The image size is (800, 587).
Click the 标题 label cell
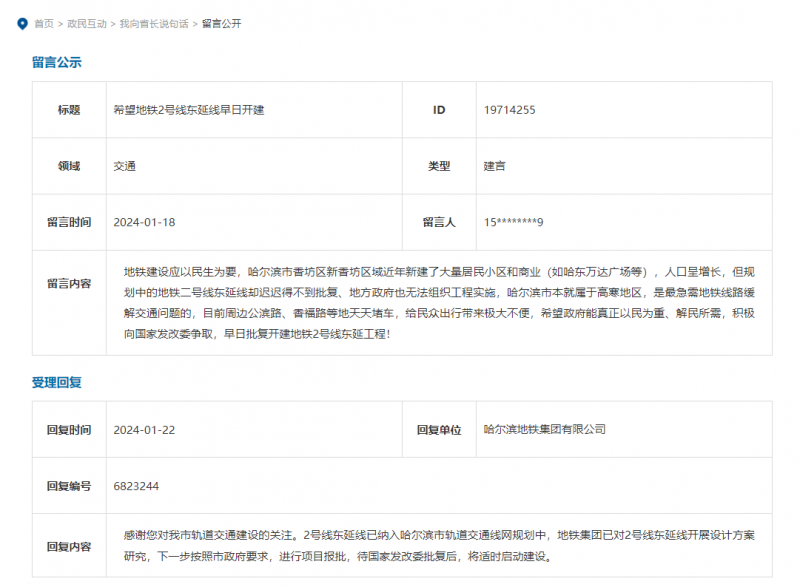pyautogui.click(x=69, y=110)
